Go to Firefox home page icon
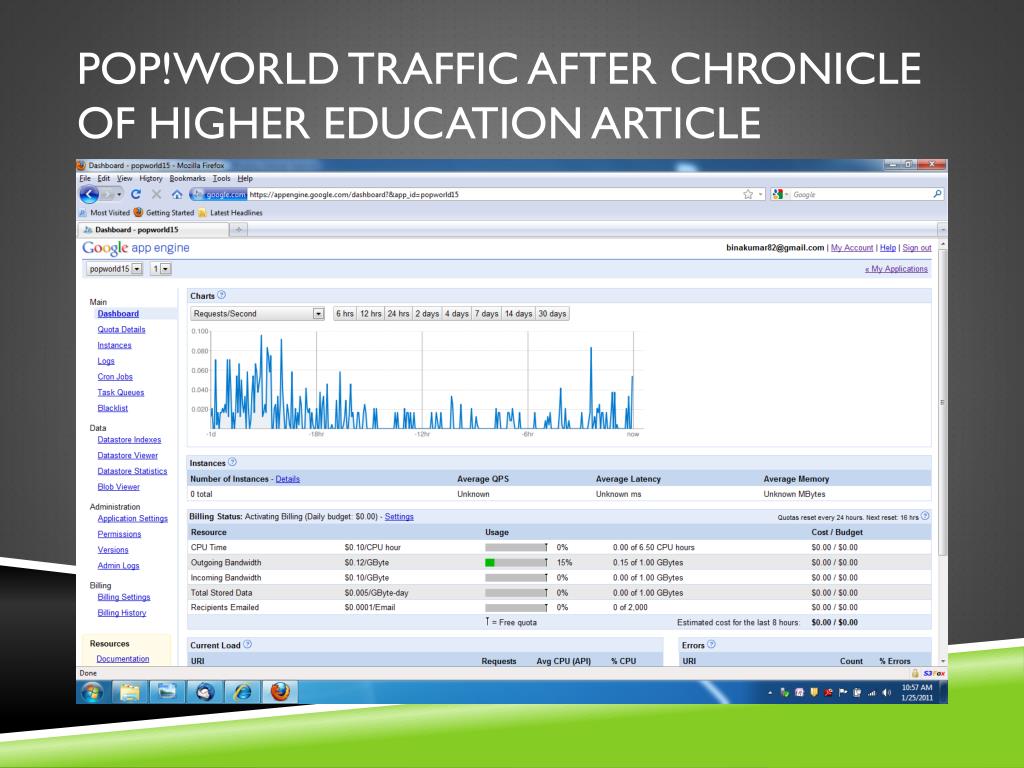 pos(177,194)
